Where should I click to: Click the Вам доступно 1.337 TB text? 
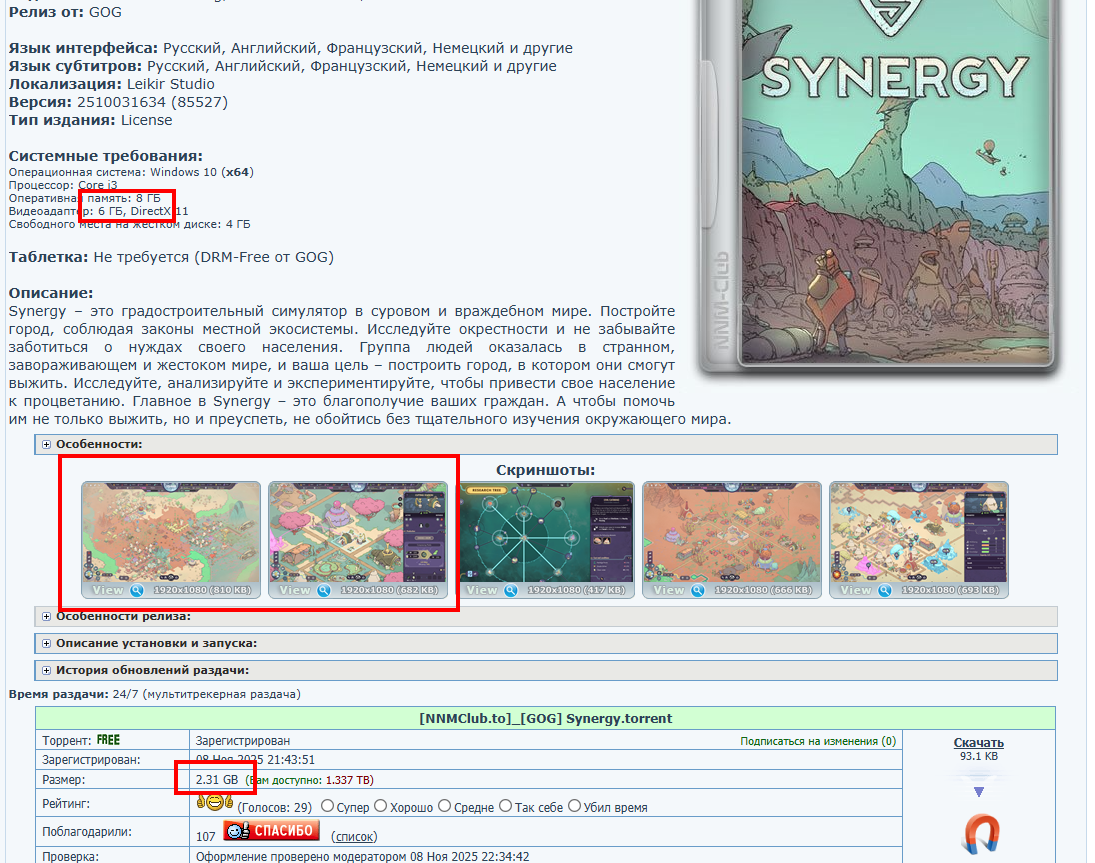309,780
